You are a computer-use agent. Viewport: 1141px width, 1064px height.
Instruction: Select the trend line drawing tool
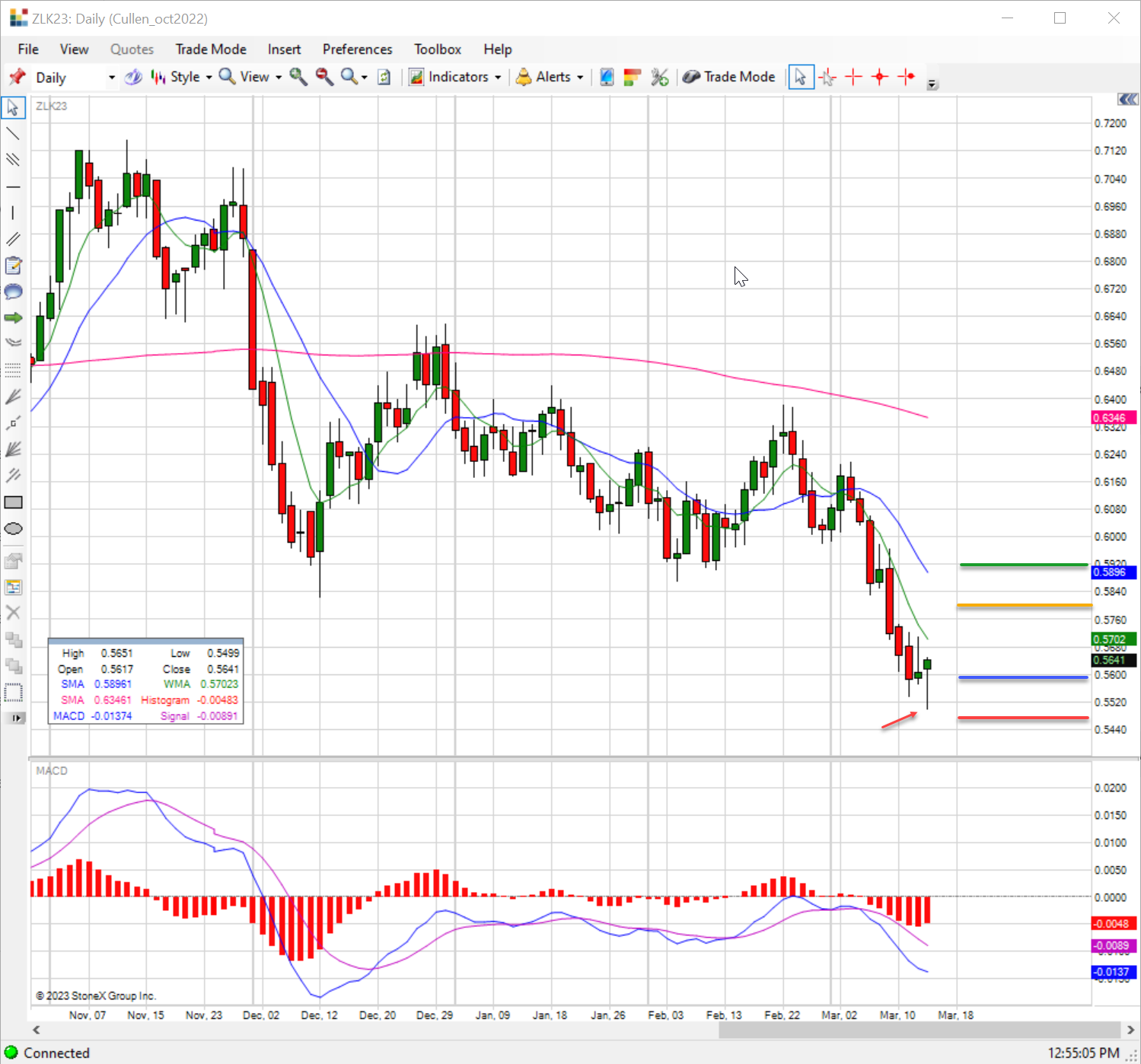coord(13,134)
